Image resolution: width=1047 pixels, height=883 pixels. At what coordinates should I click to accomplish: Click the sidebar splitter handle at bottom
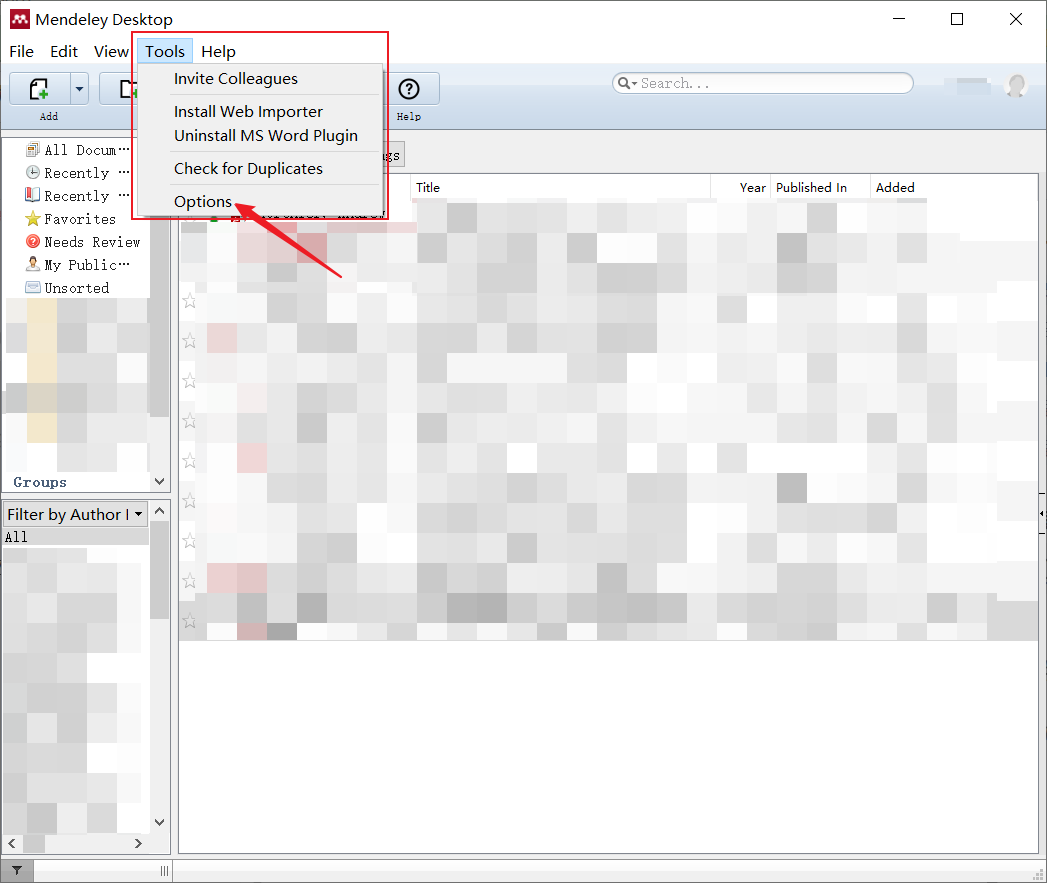point(164,870)
